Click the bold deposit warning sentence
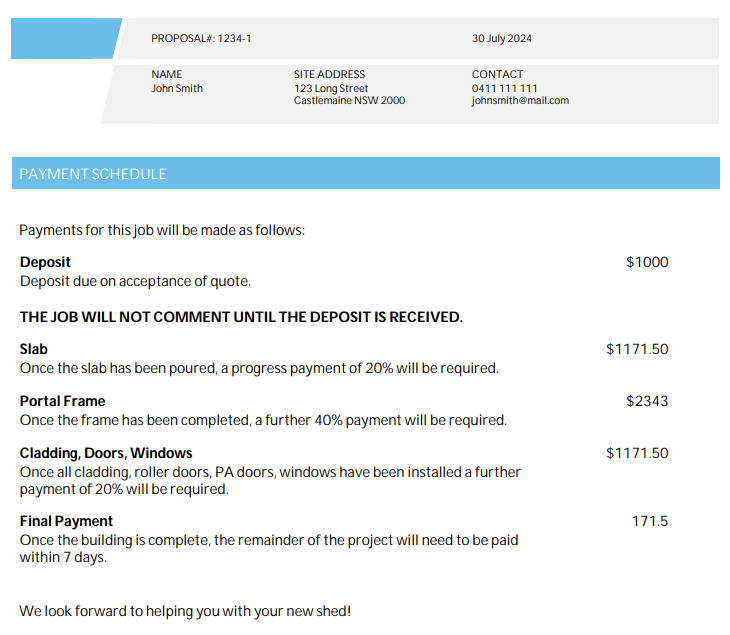This screenshot has width=730, height=635. coord(241,317)
